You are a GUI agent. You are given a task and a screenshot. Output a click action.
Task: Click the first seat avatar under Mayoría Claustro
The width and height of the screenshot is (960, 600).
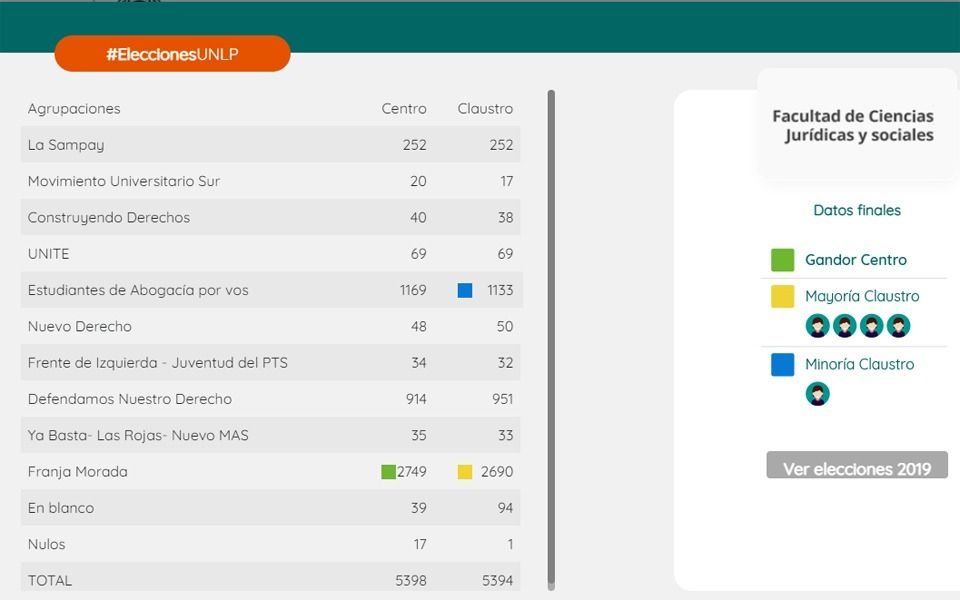[x=817, y=326]
